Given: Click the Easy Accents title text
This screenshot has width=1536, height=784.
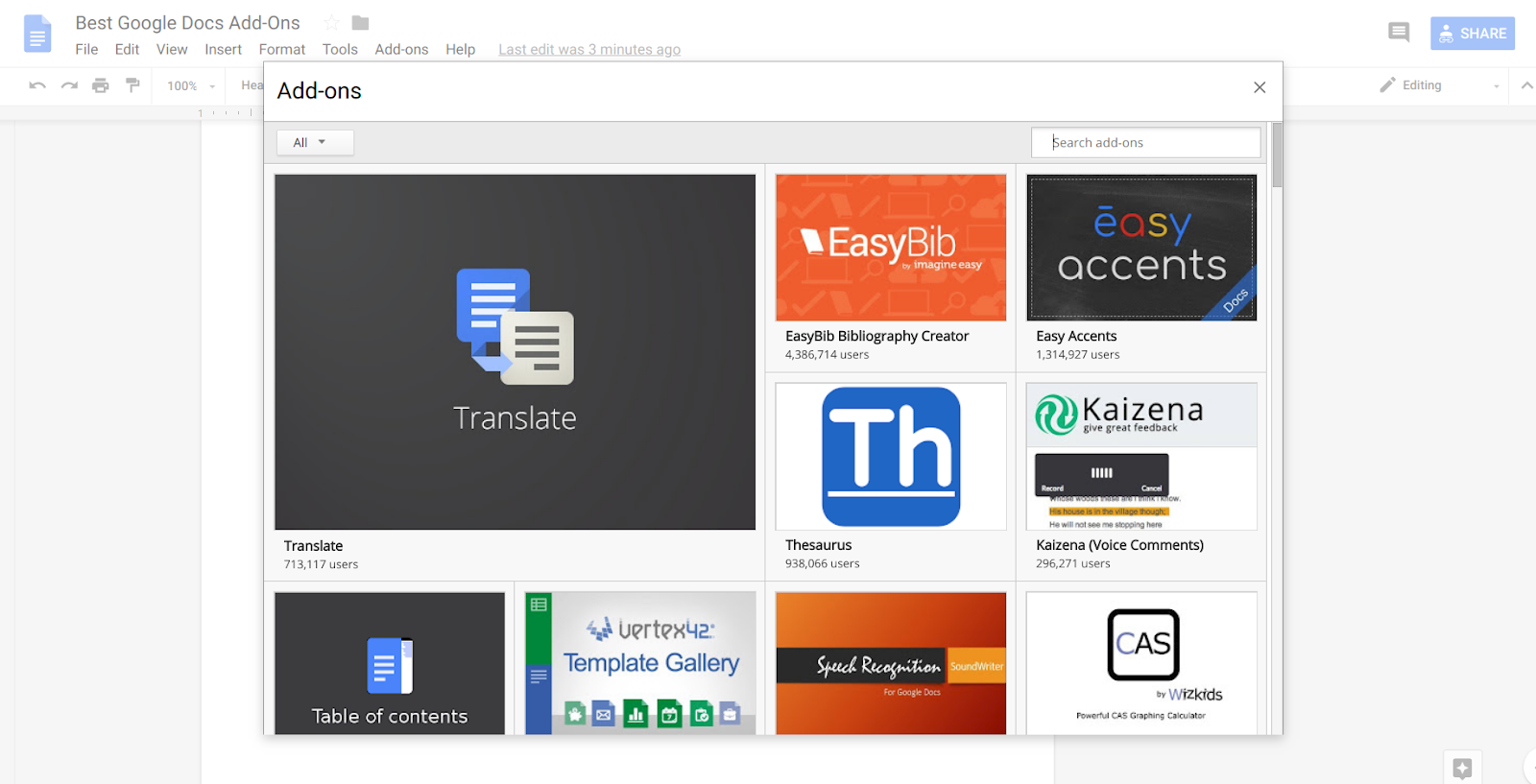Looking at the screenshot, I should coord(1076,336).
